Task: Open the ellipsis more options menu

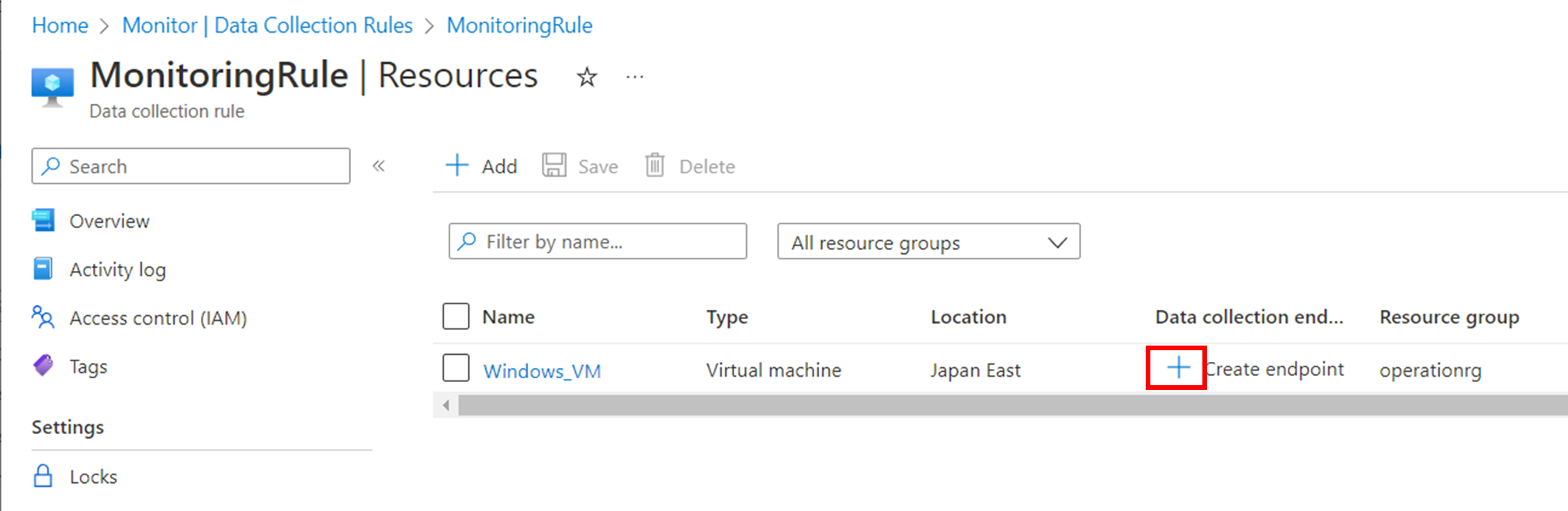Action: [635, 77]
